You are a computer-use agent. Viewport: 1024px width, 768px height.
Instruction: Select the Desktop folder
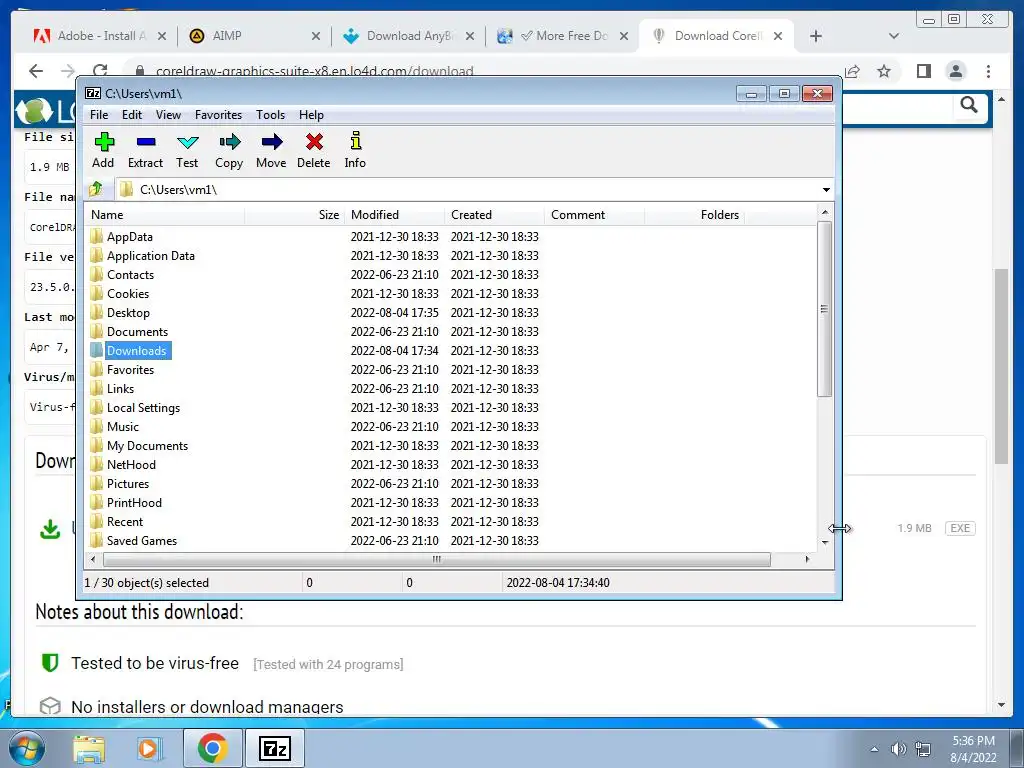click(128, 313)
